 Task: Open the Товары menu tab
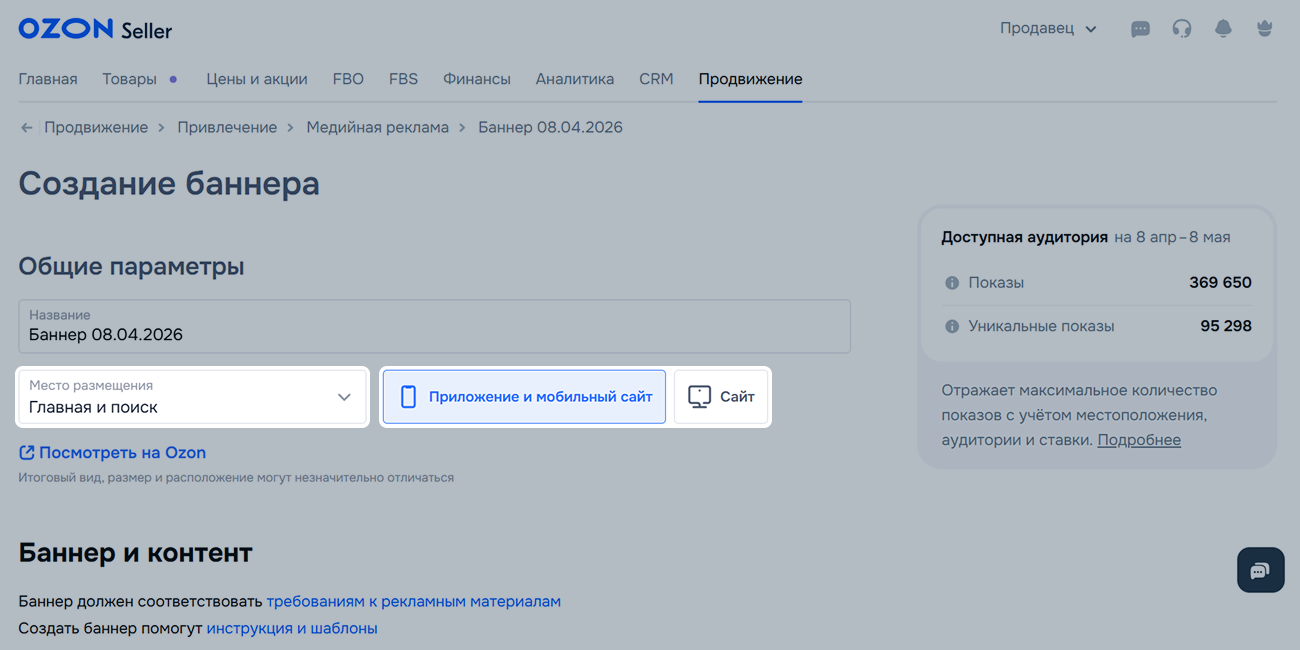point(129,79)
